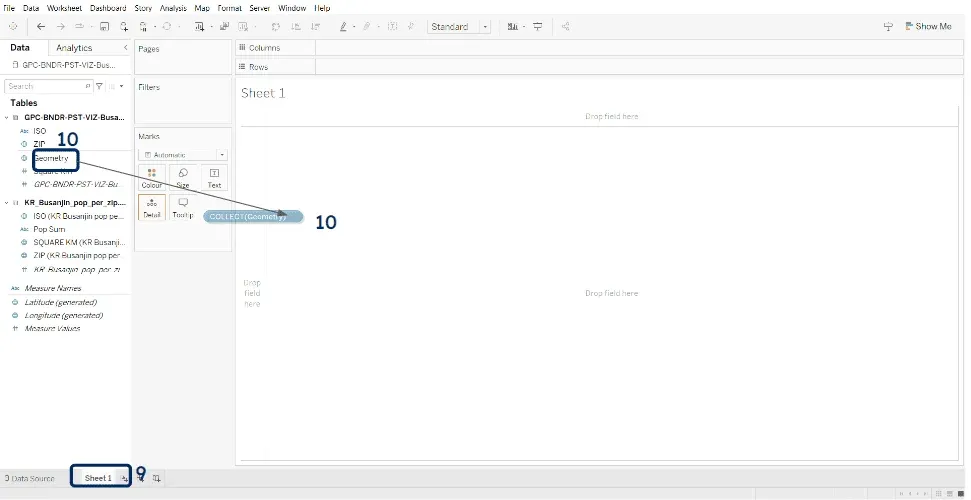
Task: Click the Fix Axes pin icon
Action: coord(411,27)
